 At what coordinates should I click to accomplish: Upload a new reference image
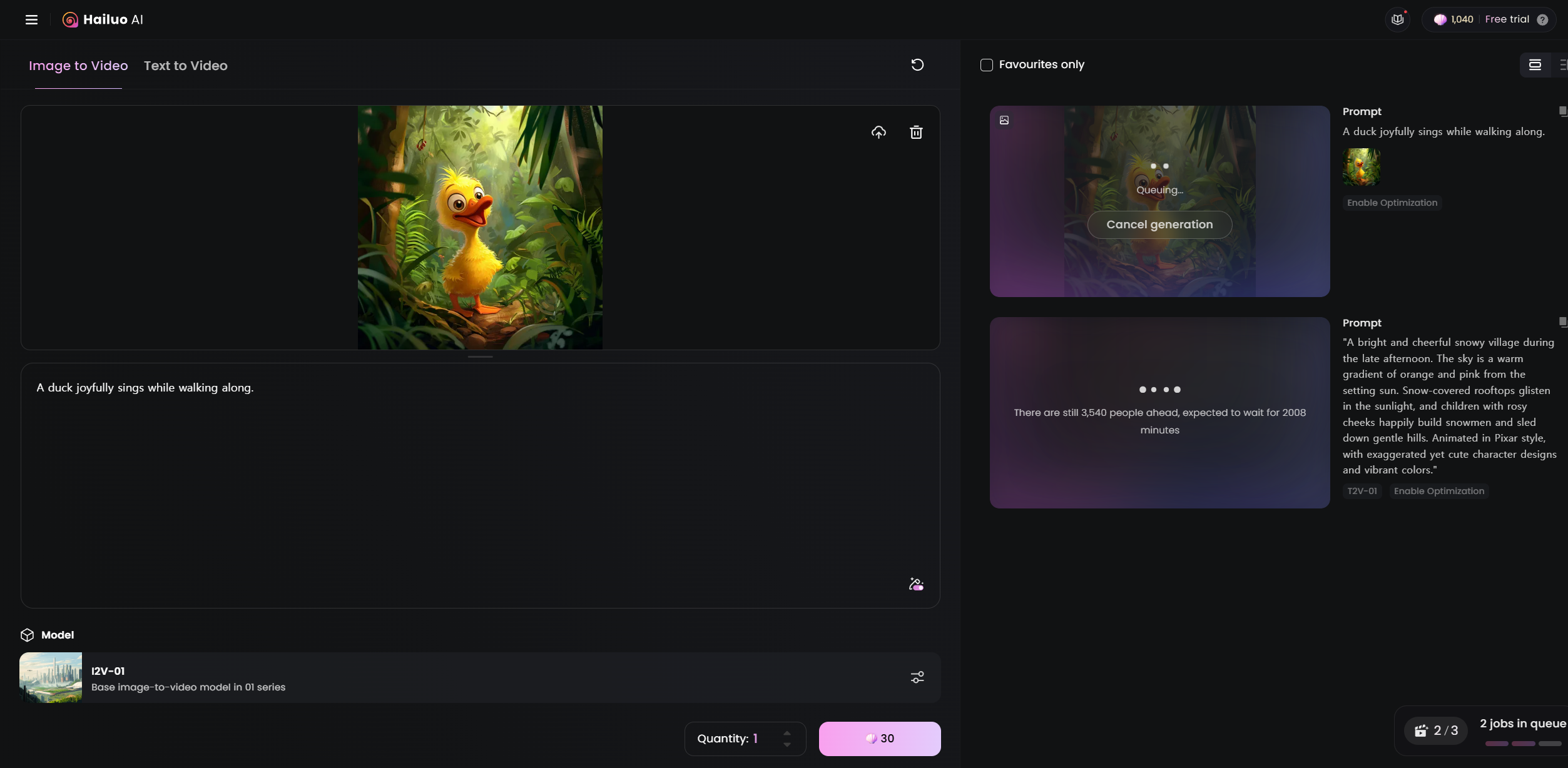(x=878, y=132)
